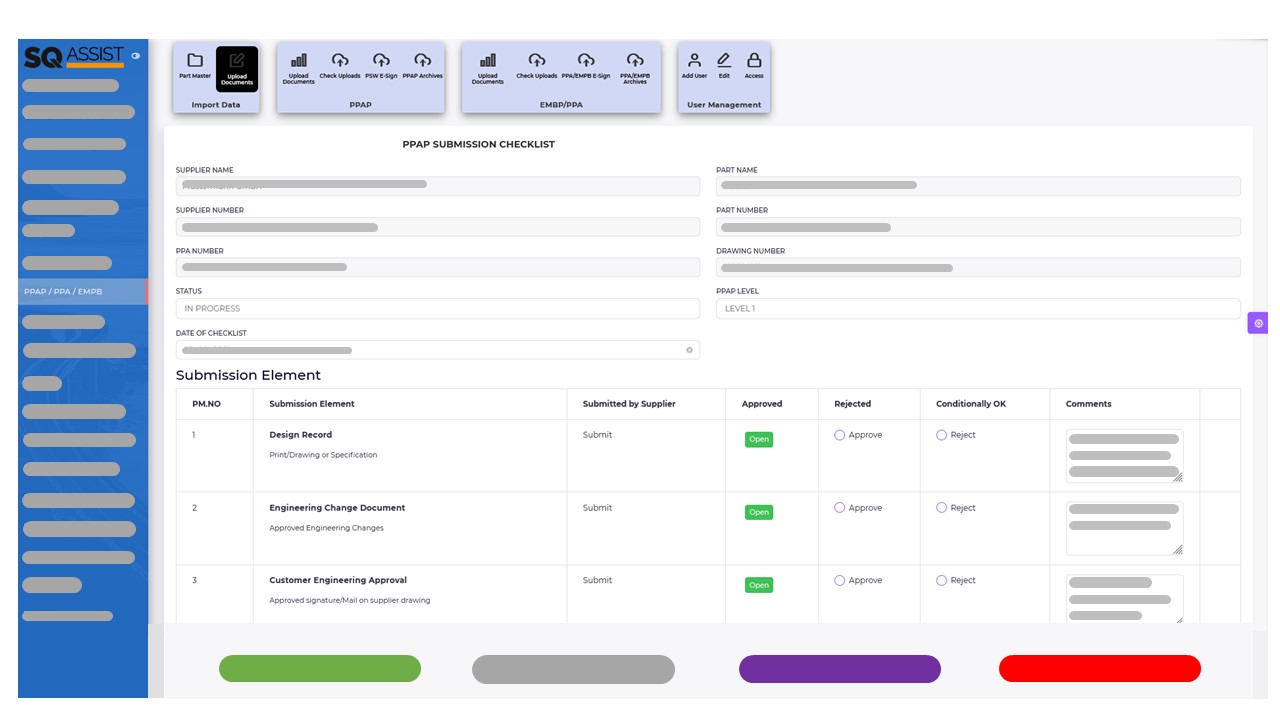Open PPA/EMPB Archives
This screenshot has height=720, width=1280.
coord(635,68)
